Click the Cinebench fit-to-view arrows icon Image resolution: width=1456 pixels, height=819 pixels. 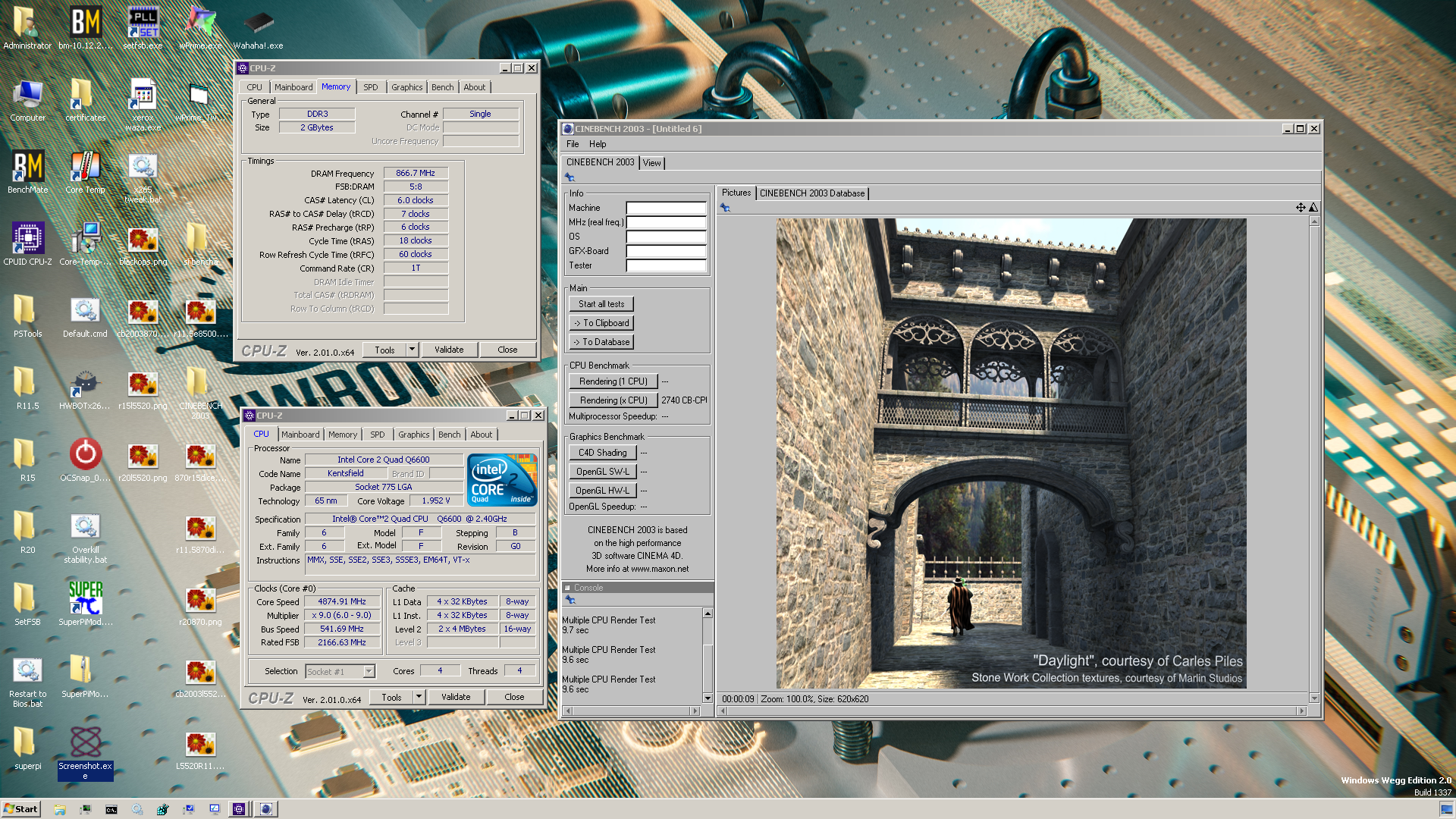click(x=1301, y=207)
